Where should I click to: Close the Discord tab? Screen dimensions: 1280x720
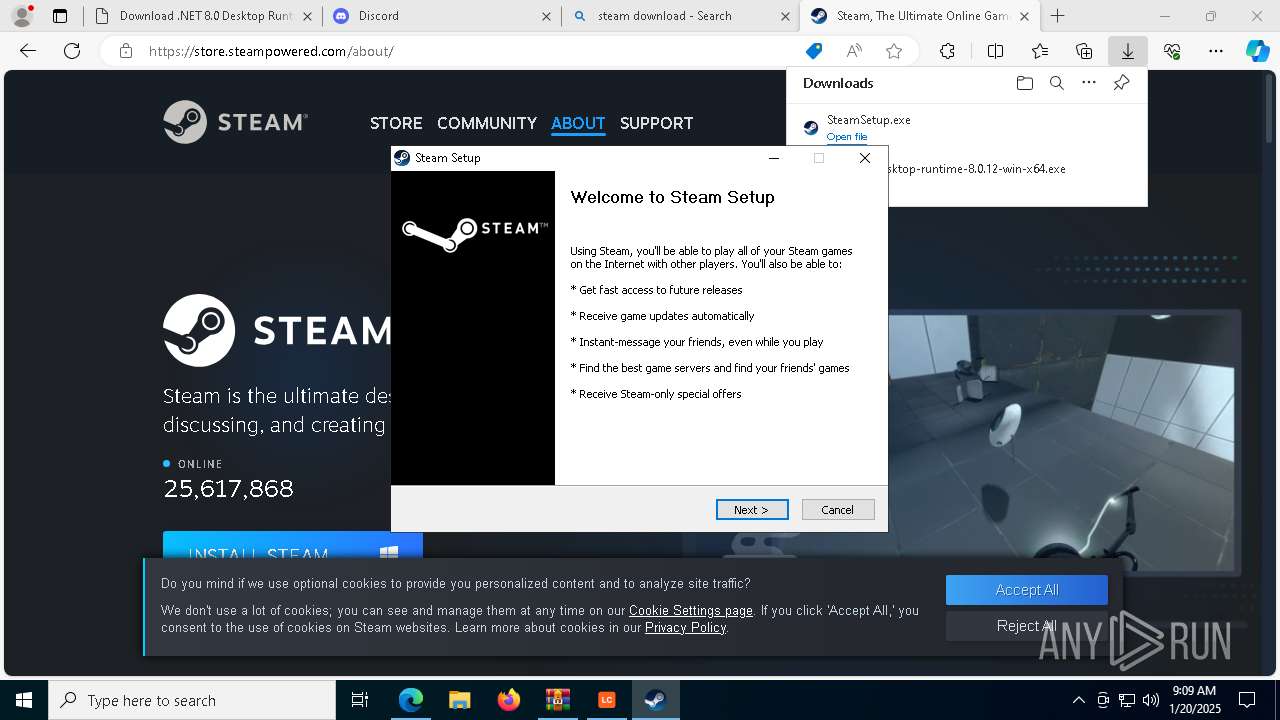tap(546, 16)
